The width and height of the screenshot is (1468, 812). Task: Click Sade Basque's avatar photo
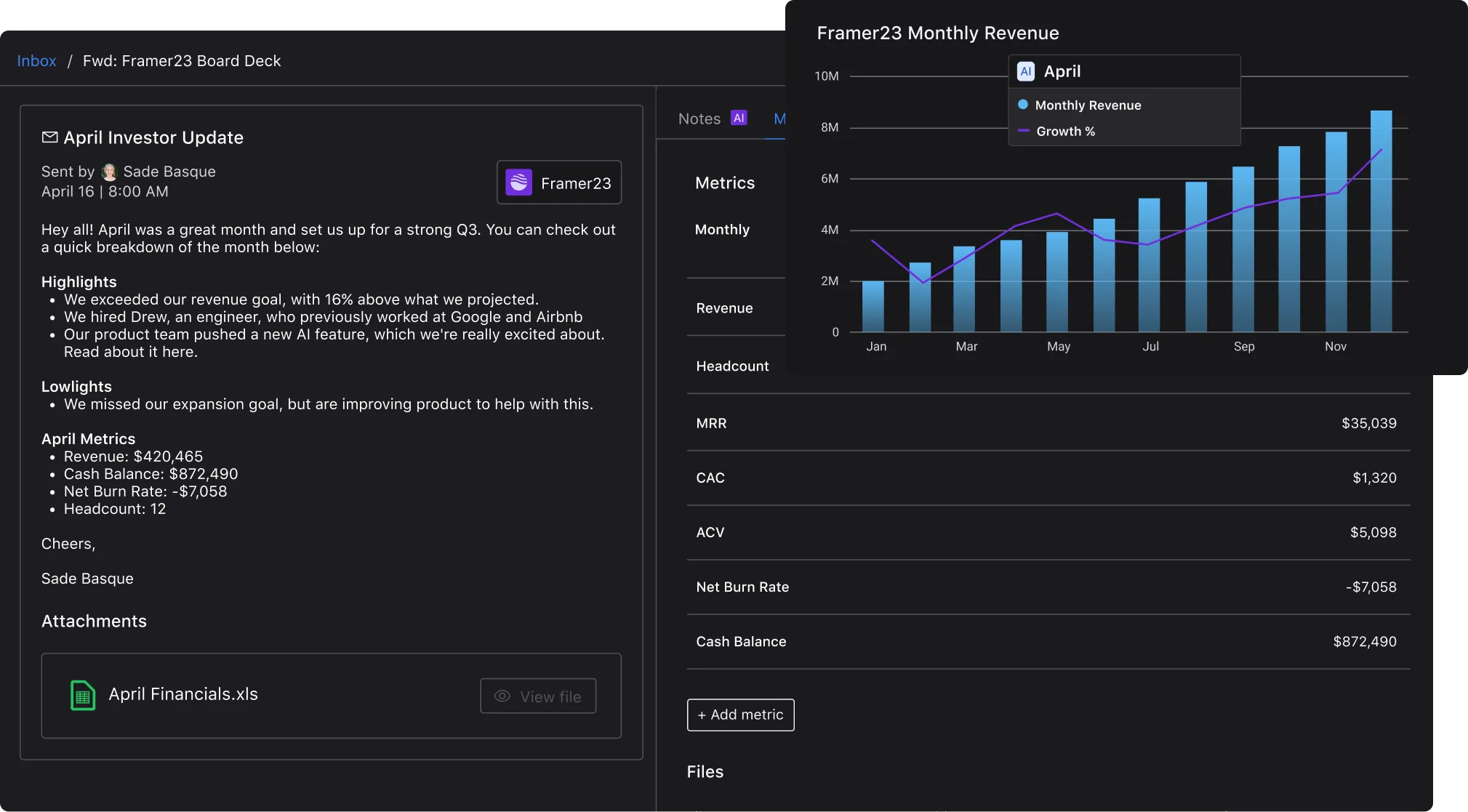coord(109,172)
